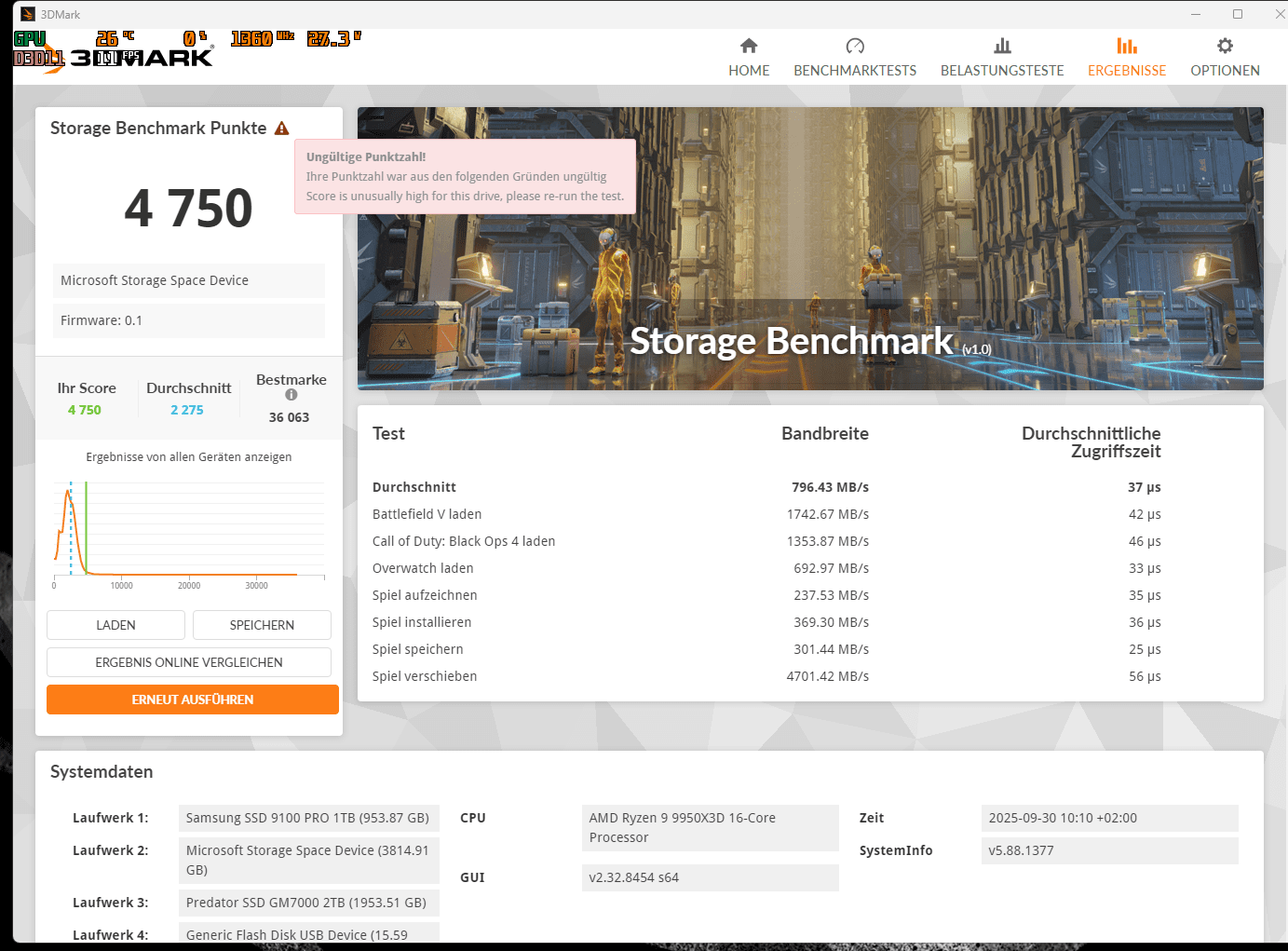Click the Predator SSD GM7000 2TB field
The width and height of the screenshot is (1288, 951).
click(x=308, y=903)
